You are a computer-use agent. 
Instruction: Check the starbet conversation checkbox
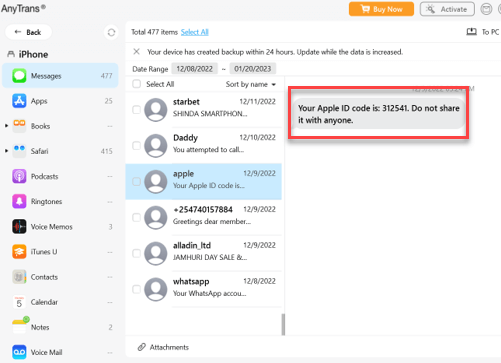tap(136, 110)
